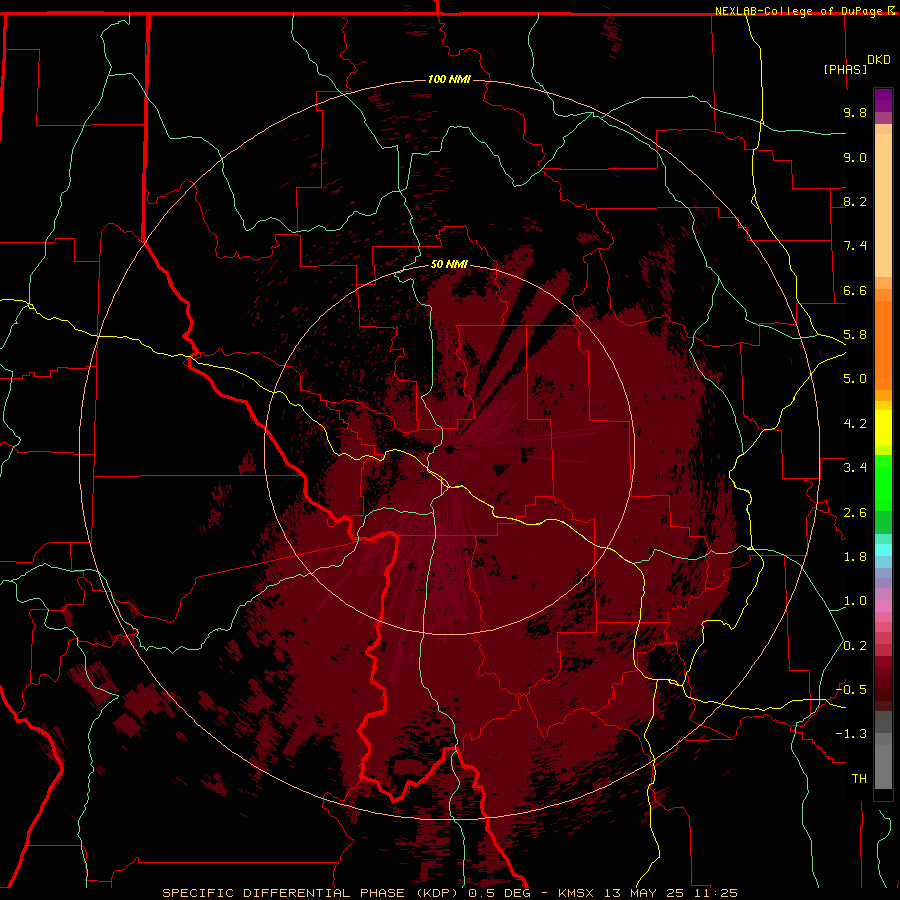This screenshot has width=900, height=900.
Task: Click the 9.0 scale value
Action: [855, 157]
